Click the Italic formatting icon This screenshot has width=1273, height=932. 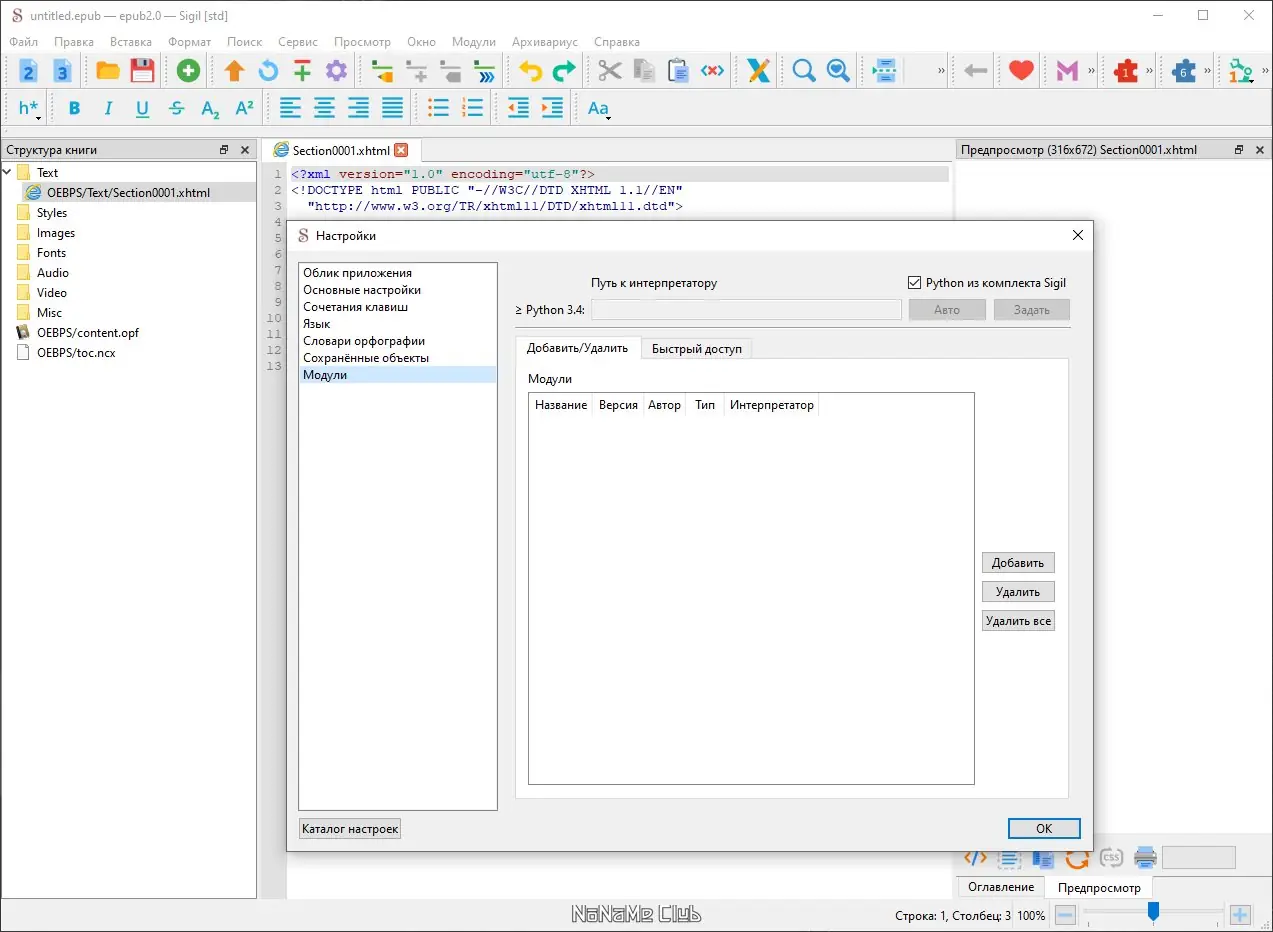(108, 109)
